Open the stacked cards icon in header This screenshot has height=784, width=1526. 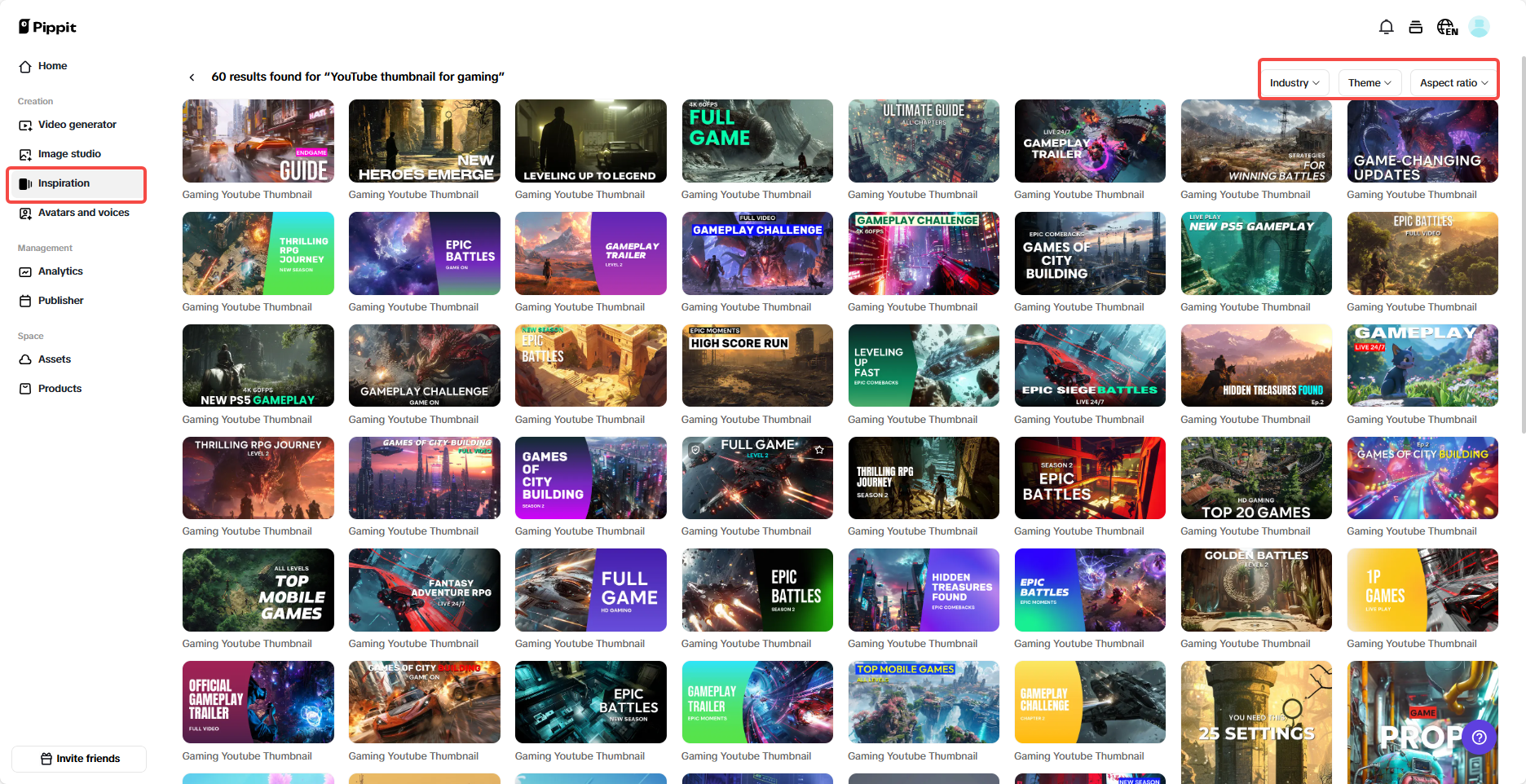tap(1416, 27)
